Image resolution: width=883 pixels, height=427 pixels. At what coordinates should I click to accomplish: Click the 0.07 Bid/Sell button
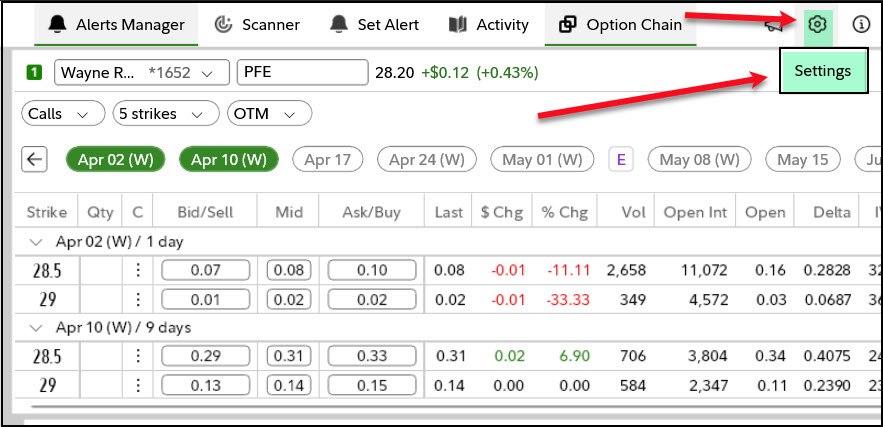point(204,270)
